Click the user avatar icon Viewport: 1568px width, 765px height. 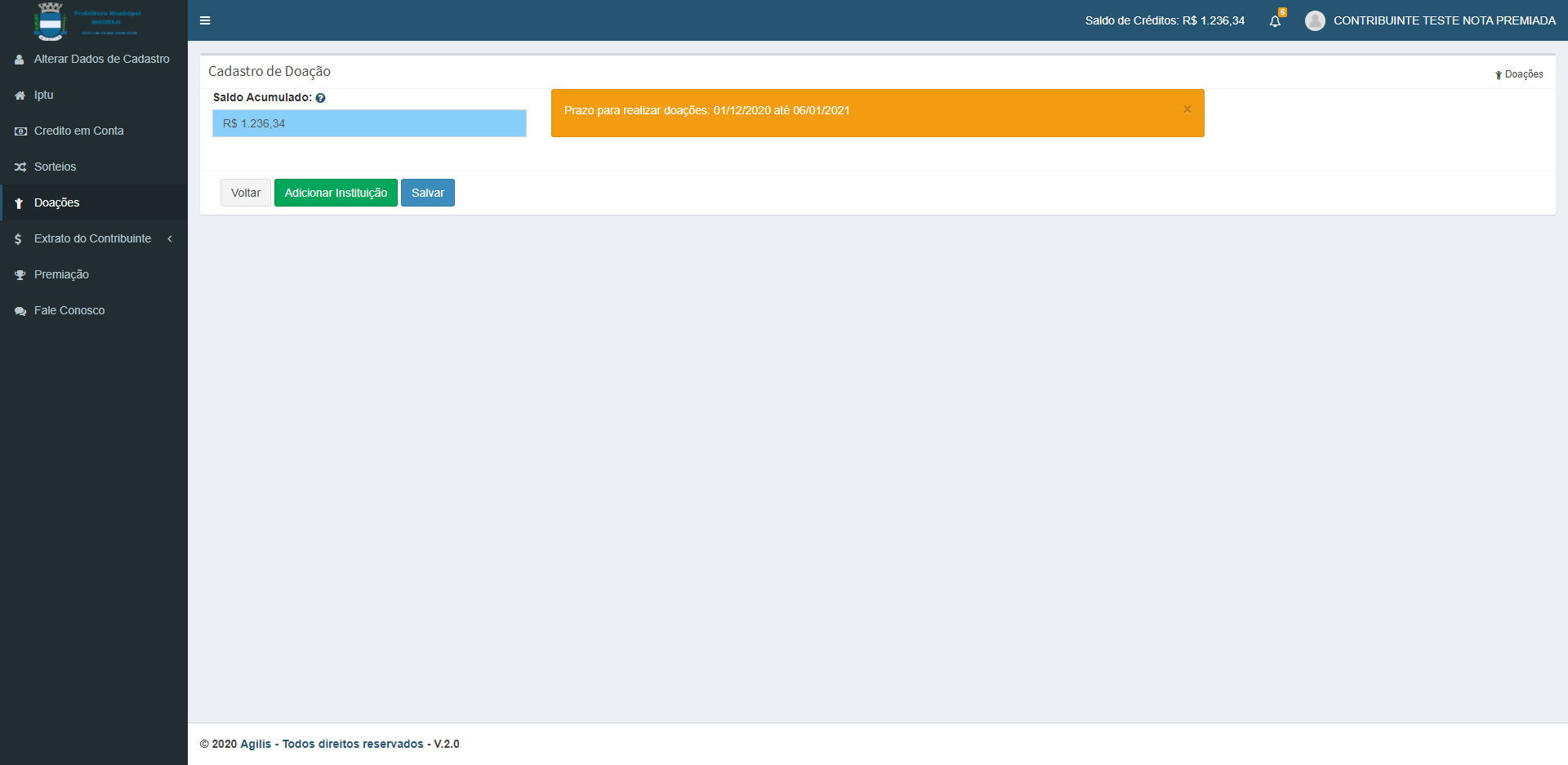pos(1315,20)
